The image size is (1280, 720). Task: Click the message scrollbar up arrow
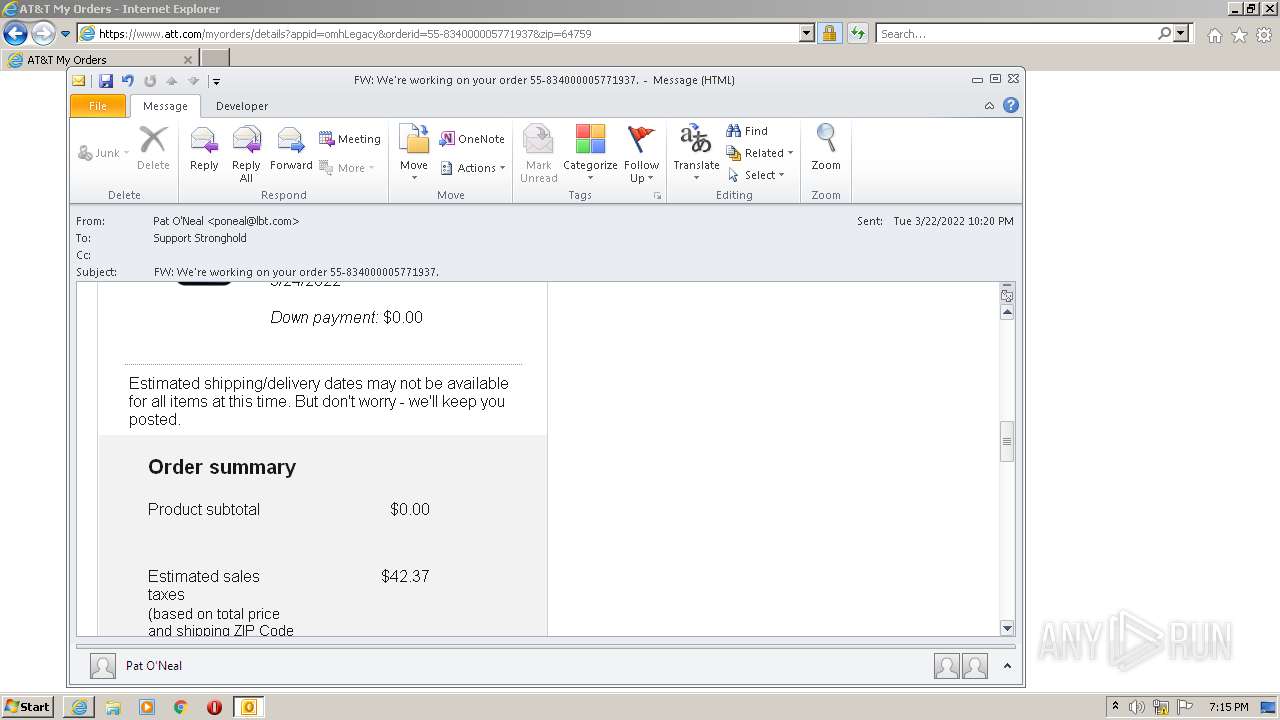click(1007, 312)
